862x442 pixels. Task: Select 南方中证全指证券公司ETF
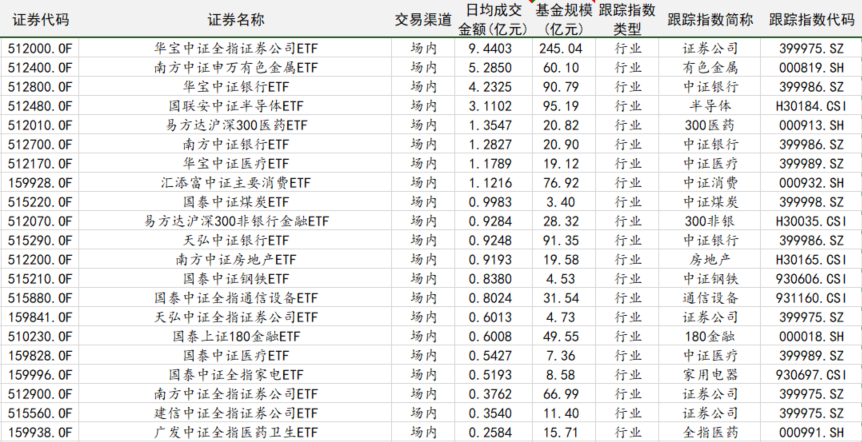(x=236, y=394)
